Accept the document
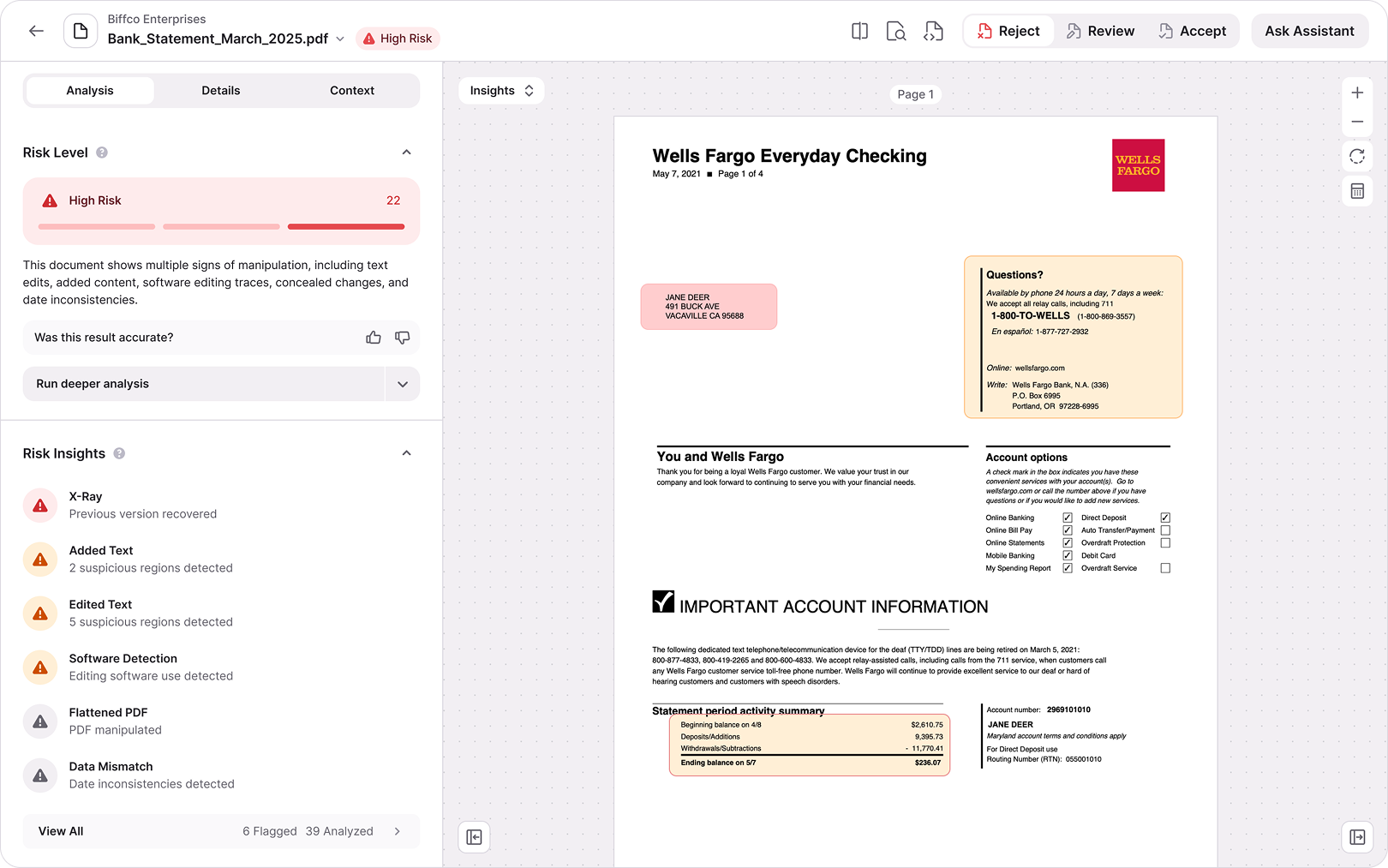 pos(1193,31)
